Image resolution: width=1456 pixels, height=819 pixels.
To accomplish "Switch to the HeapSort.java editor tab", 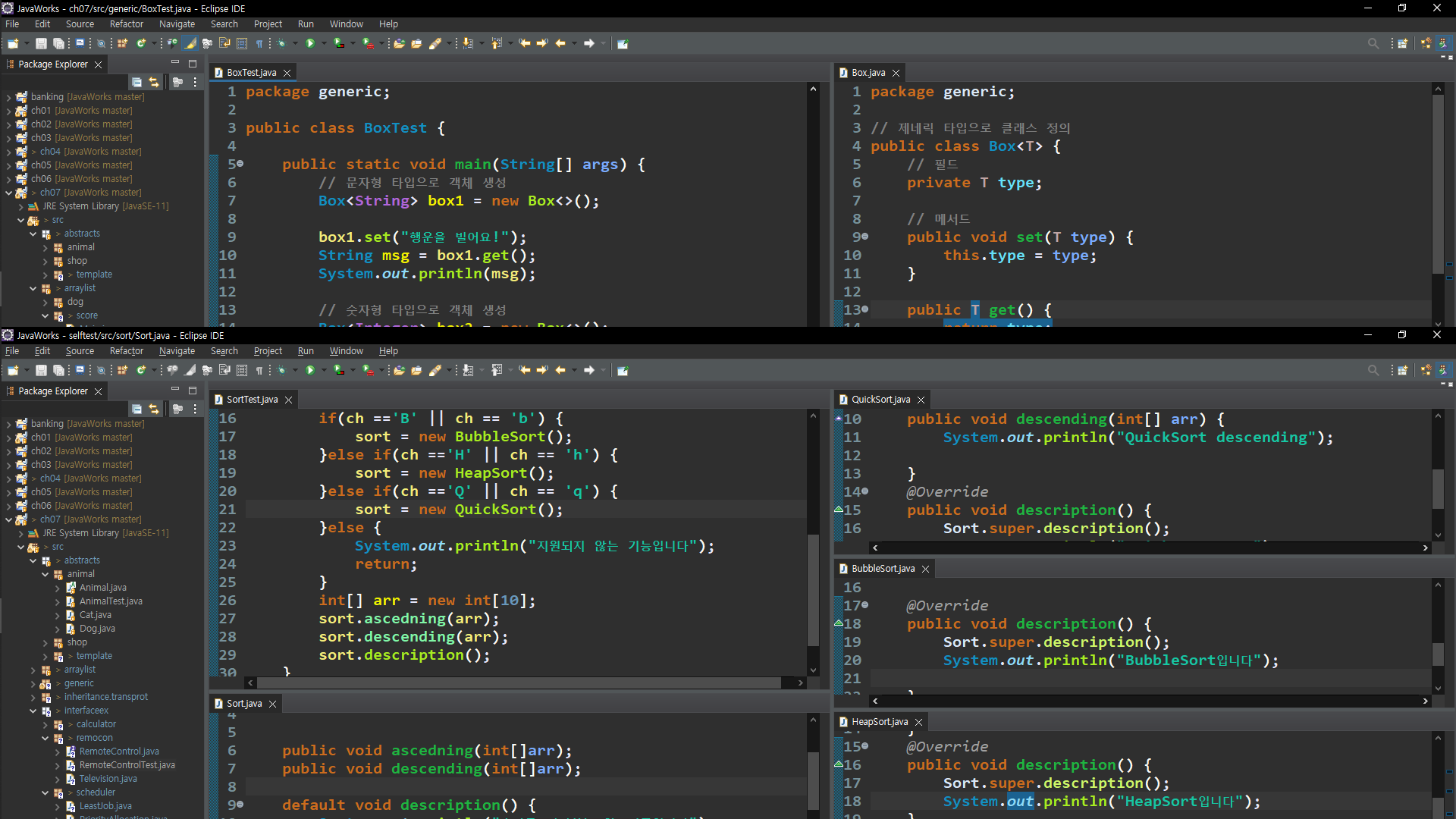I will pyautogui.click(x=879, y=722).
